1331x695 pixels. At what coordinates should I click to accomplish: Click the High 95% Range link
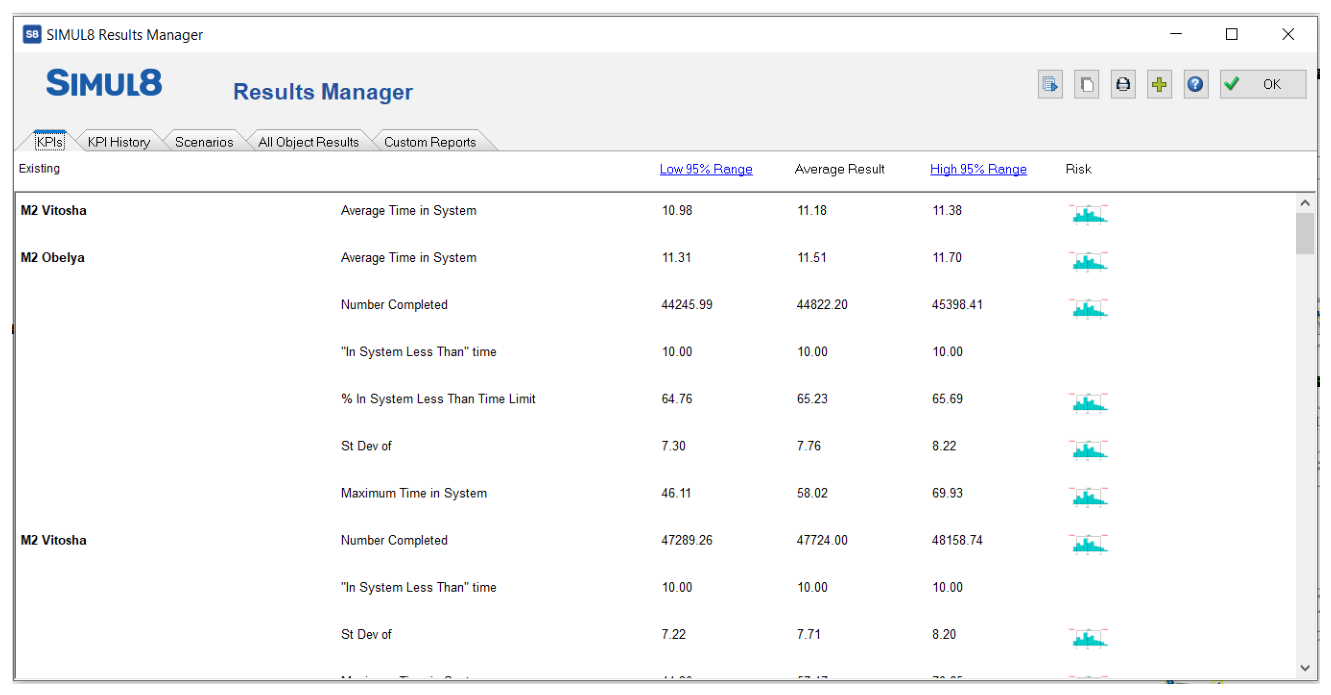(978, 169)
